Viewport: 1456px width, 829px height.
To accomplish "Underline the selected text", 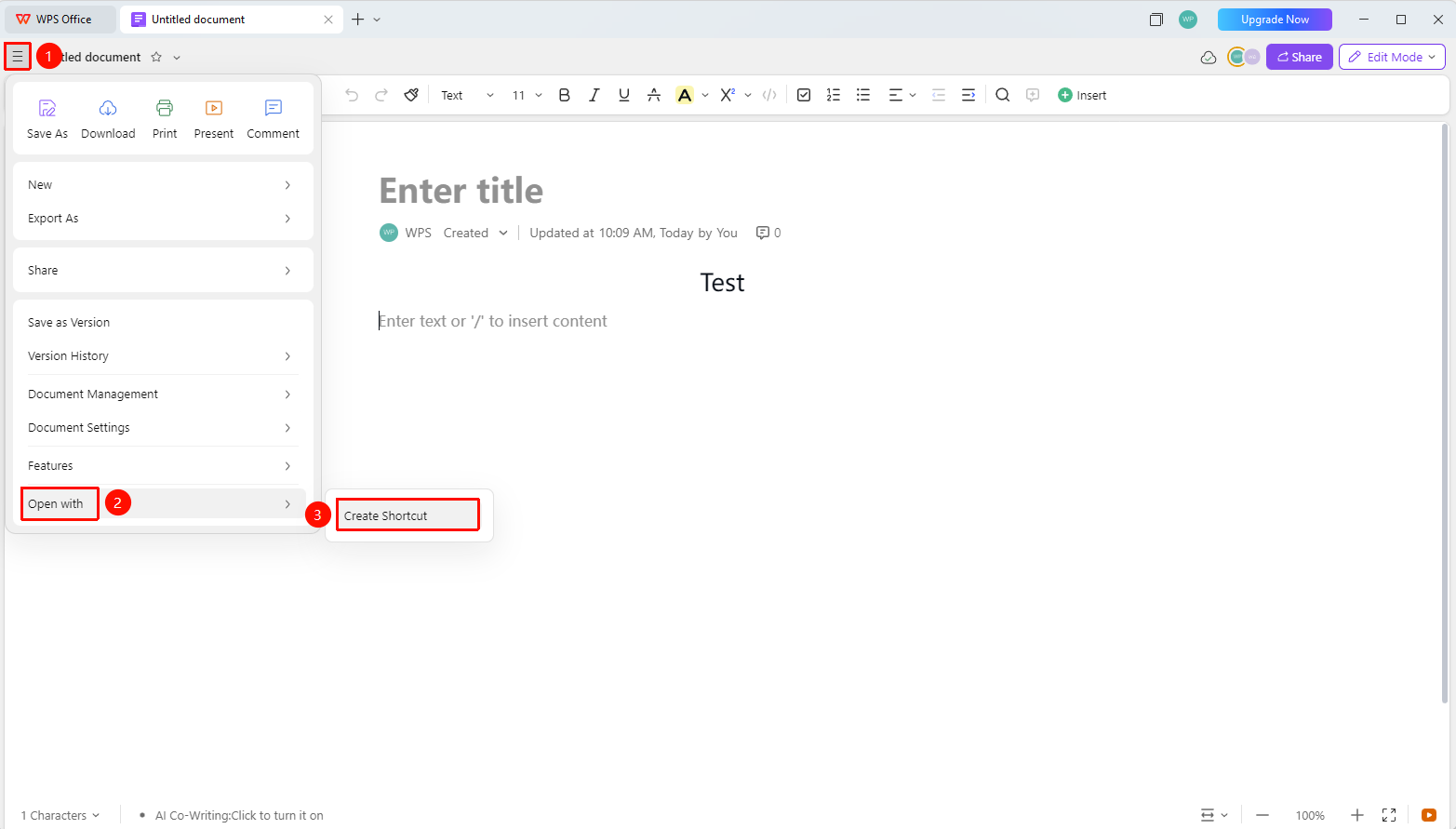I will 623,95.
